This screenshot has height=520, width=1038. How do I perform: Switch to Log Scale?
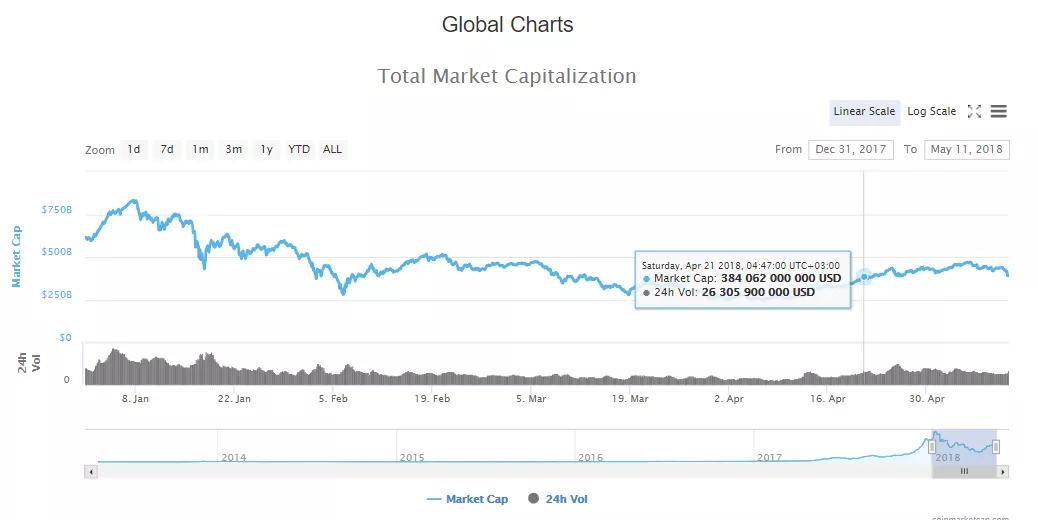point(931,112)
